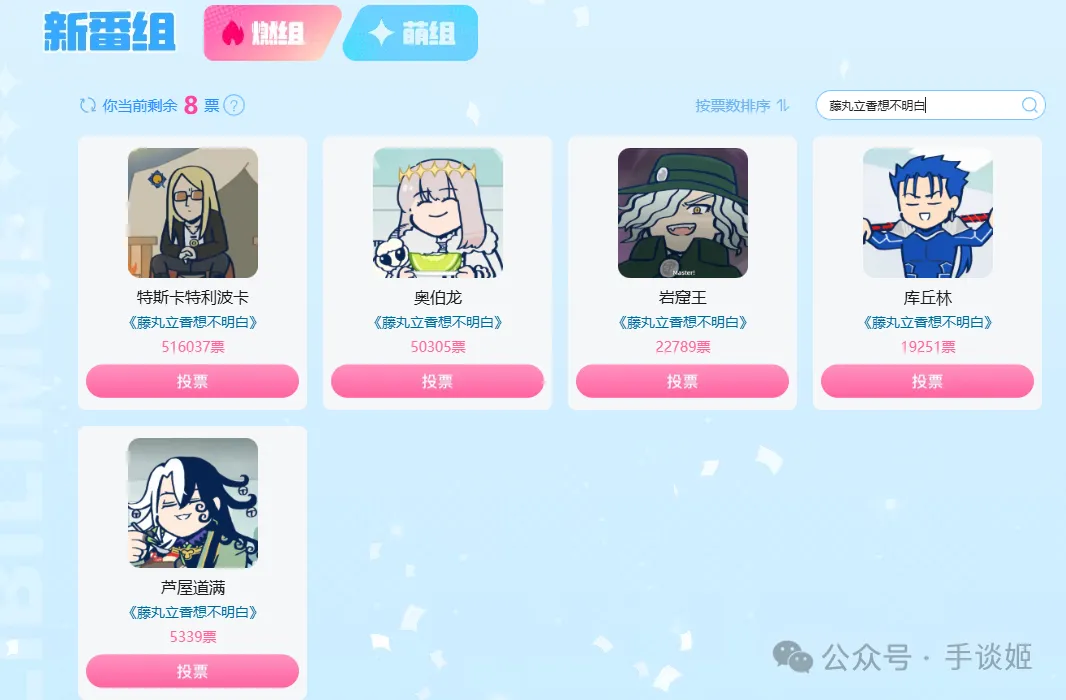
Task: Vote for 芦屋道满 using 投票 button
Action: (192, 671)
